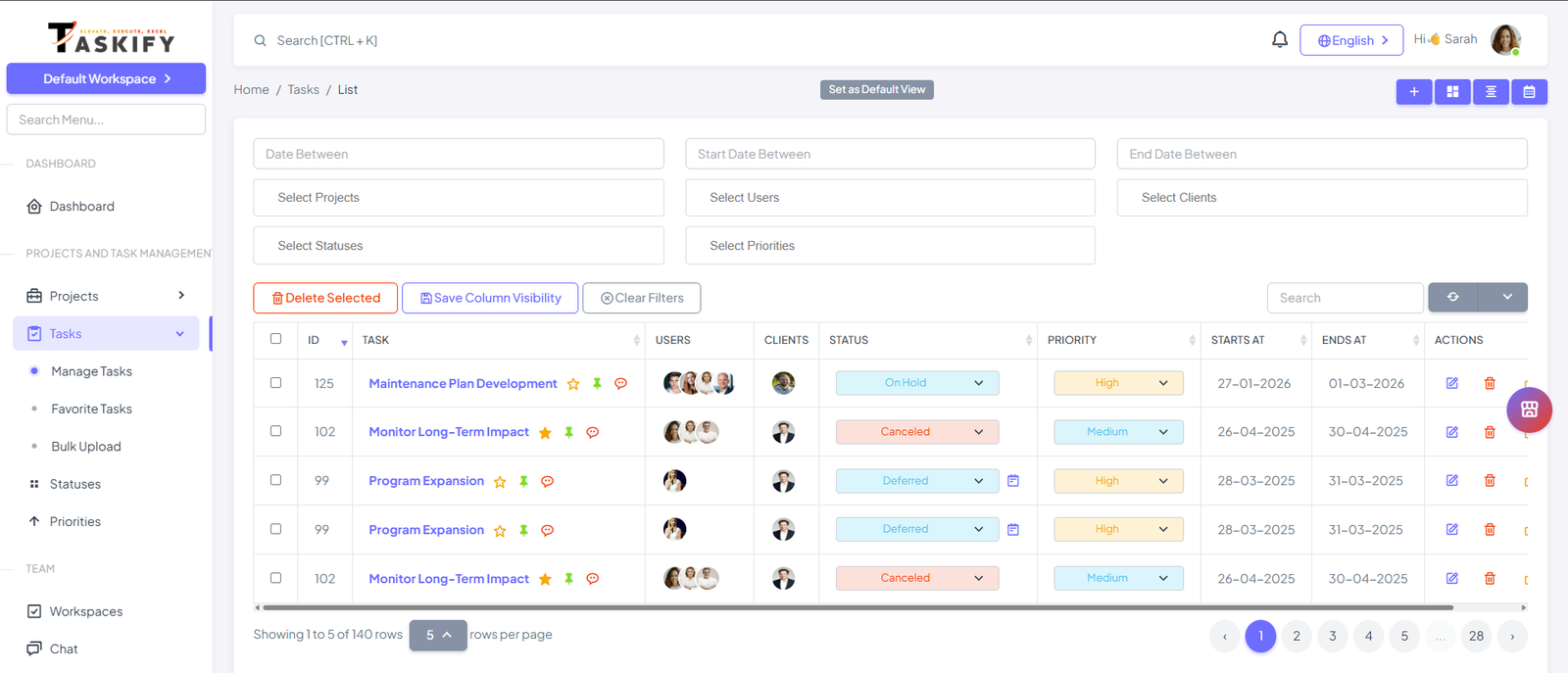Sort by the Priority column arrows
The width and height of the screenshot is (1568, 673).
pos(1192,340)
